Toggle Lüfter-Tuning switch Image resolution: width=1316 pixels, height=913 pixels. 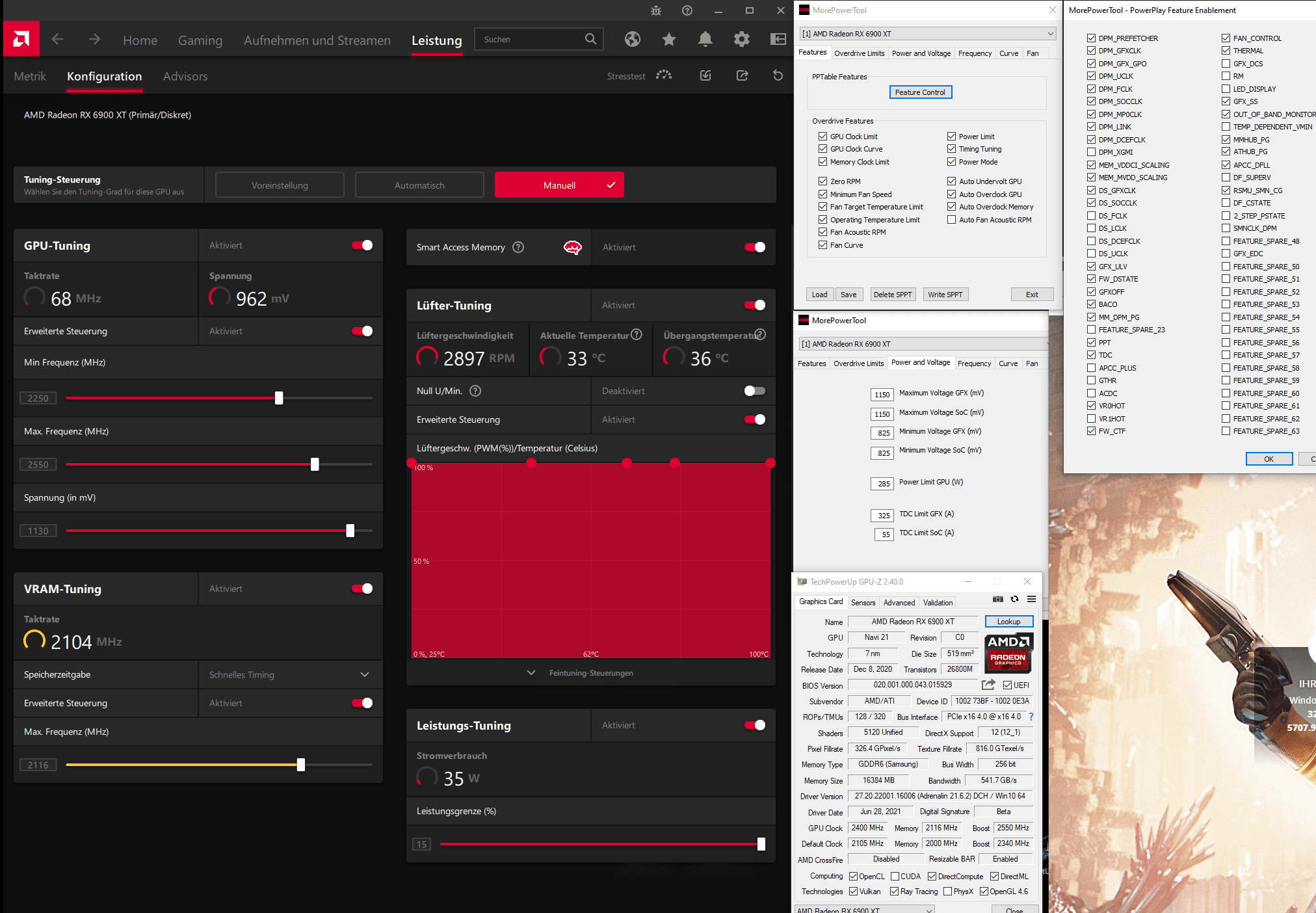coord(755,305)
